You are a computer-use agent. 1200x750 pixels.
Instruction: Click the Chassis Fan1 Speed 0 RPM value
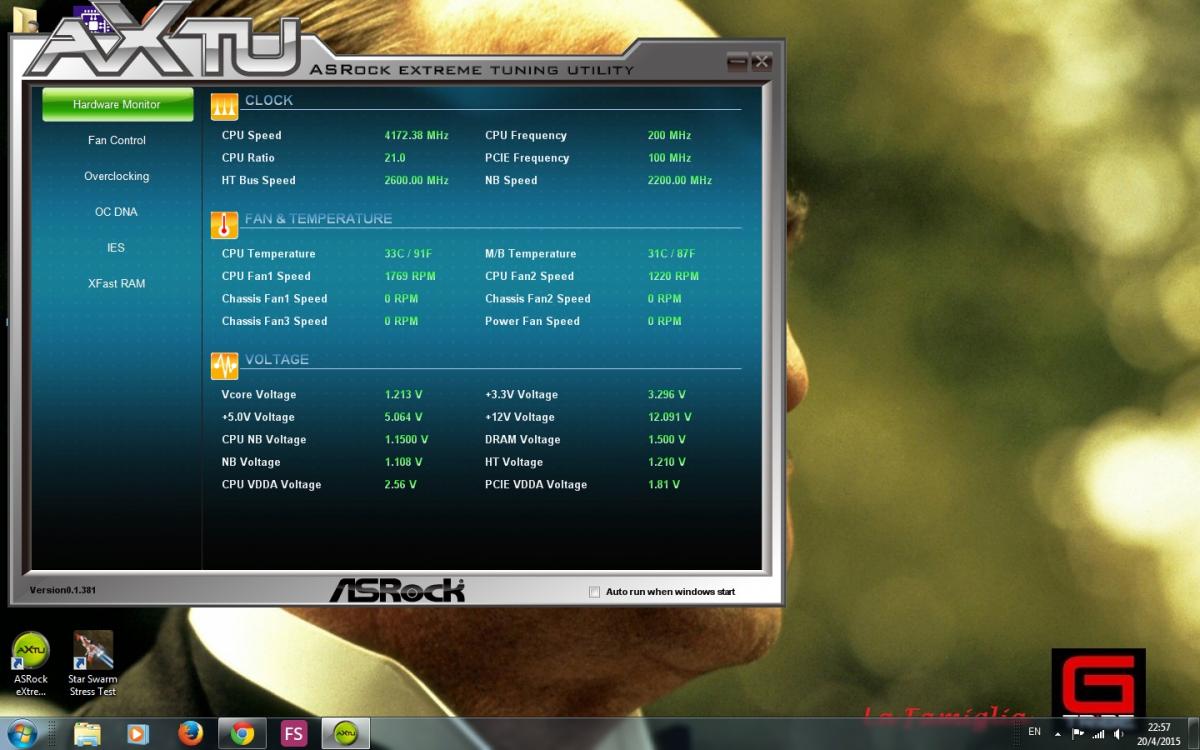coord(401,299)
